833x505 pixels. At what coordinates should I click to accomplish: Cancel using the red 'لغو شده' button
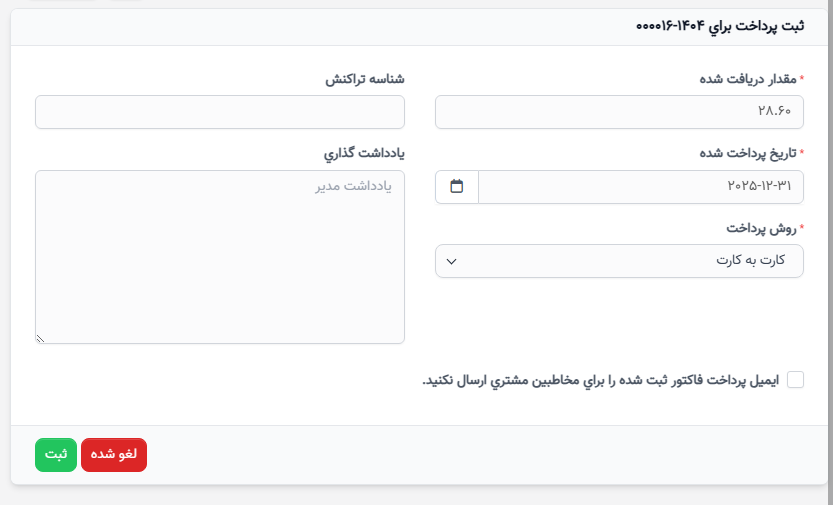114,455
